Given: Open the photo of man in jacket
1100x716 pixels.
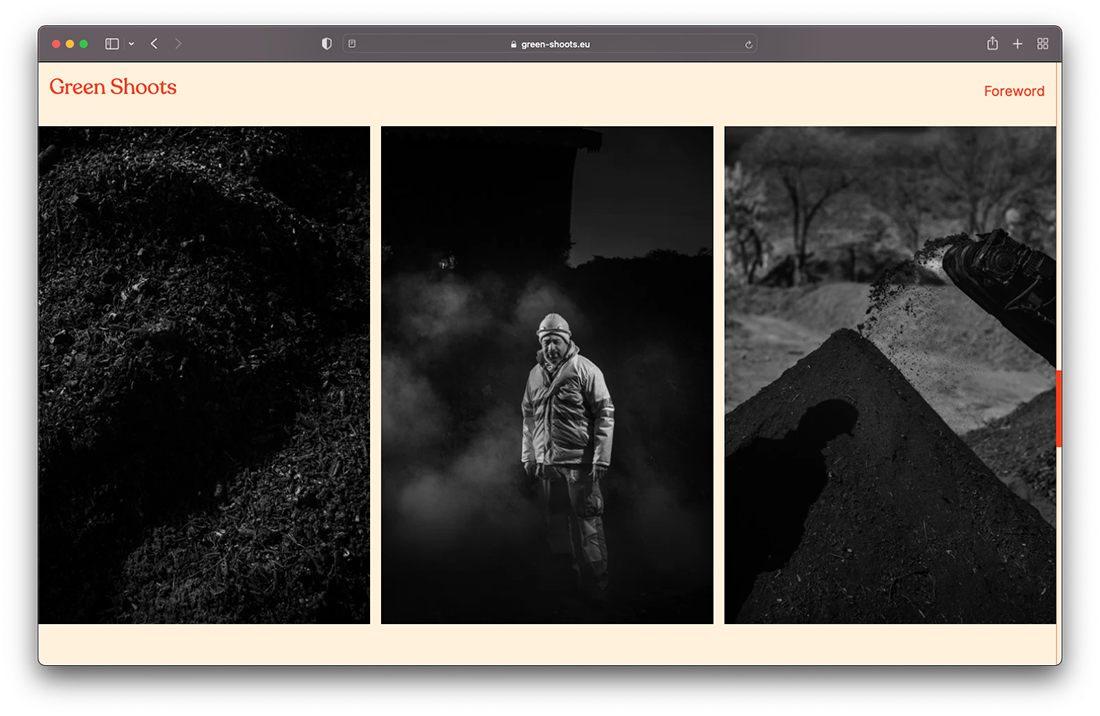Looking at the screenshot, I should 547,374.
